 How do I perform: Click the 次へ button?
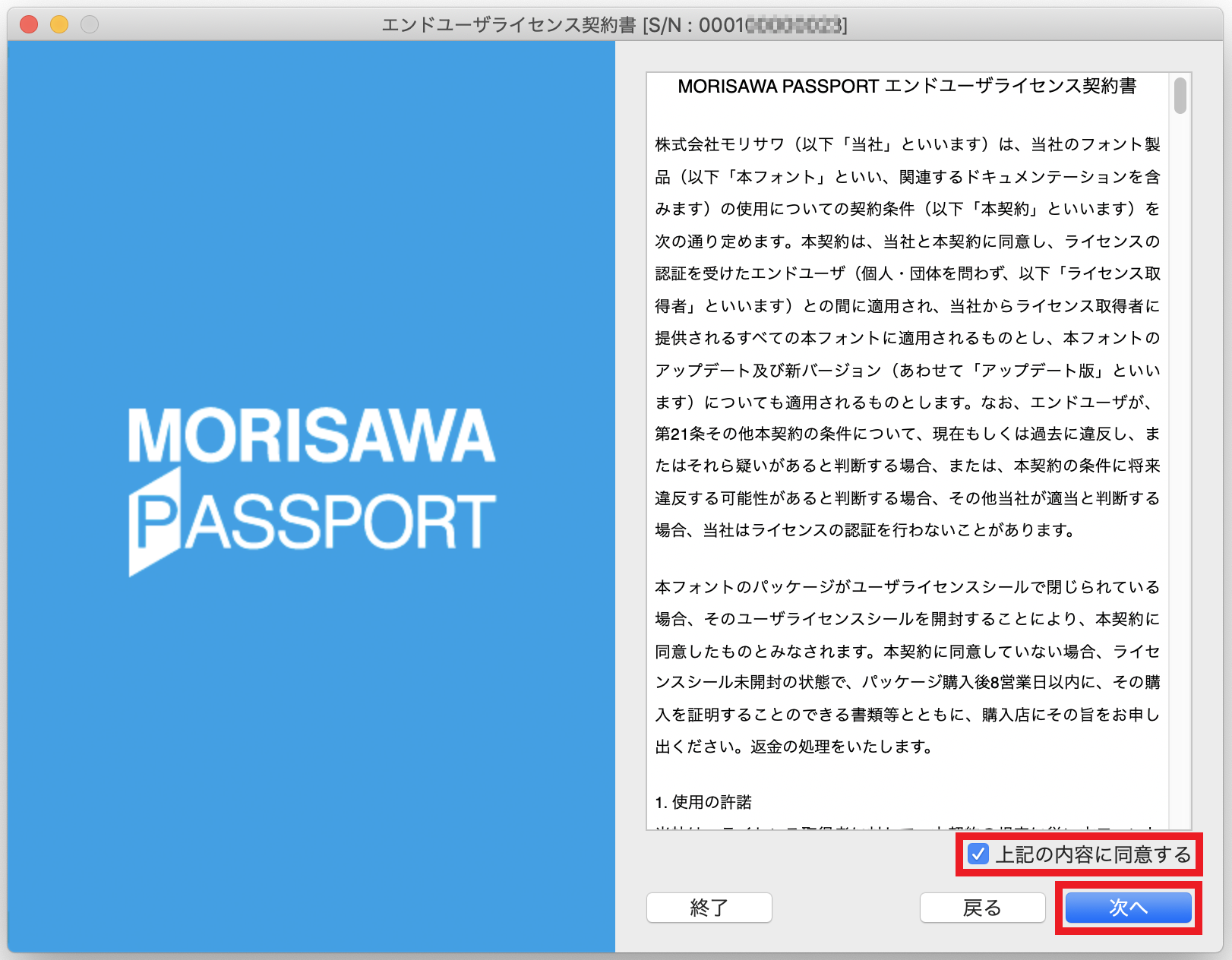[x=1128, y=908]
